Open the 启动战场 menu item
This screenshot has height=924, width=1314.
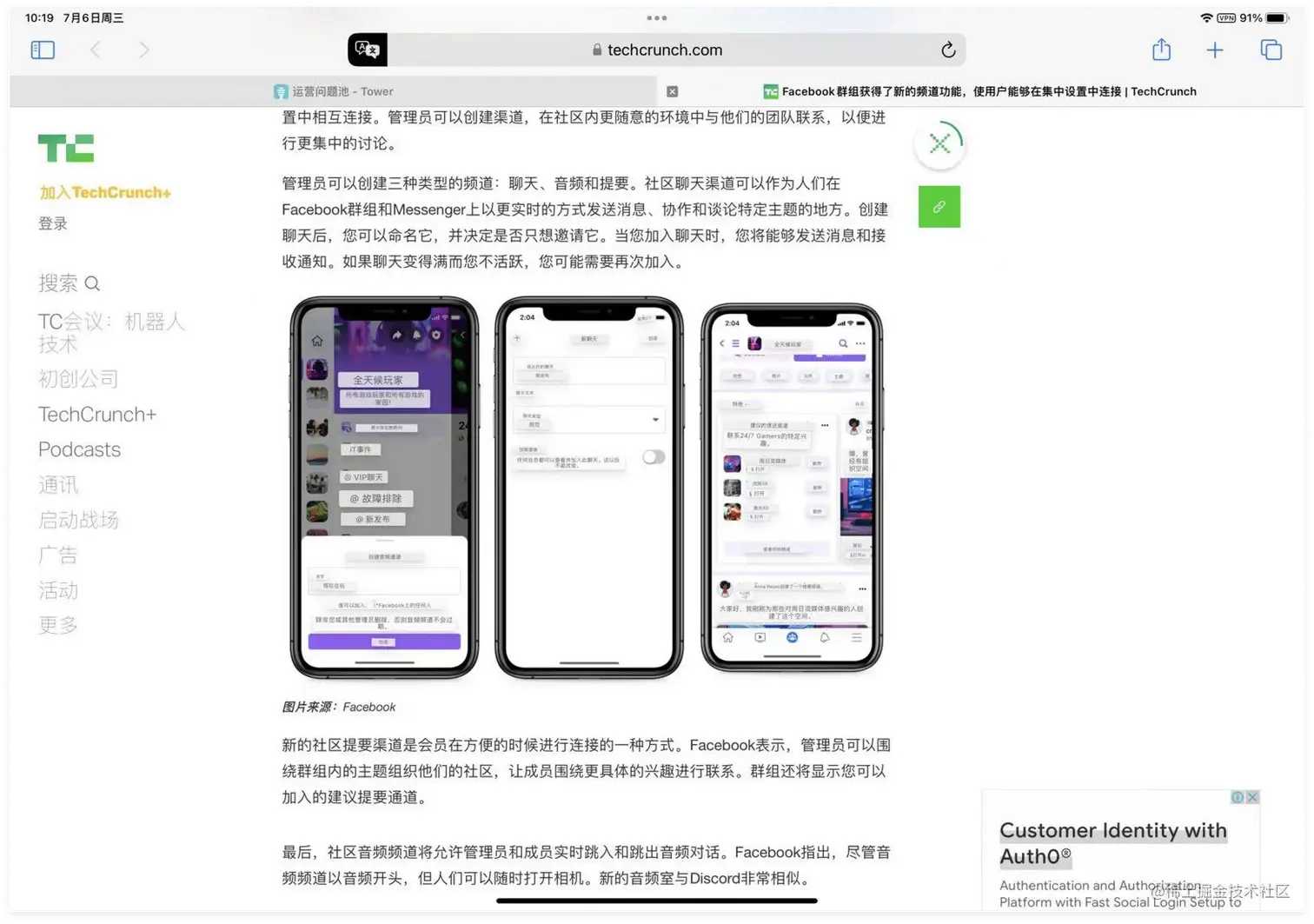(78, 520)
